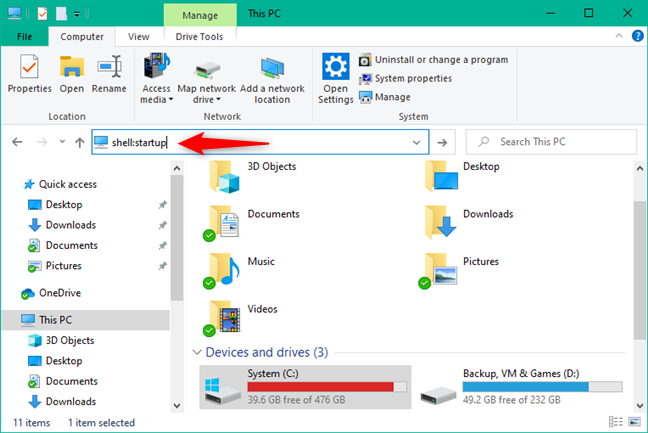Screen dimensions: 648x433
Task: Click the Forward navigation arrow
Action: click(42, 142)
